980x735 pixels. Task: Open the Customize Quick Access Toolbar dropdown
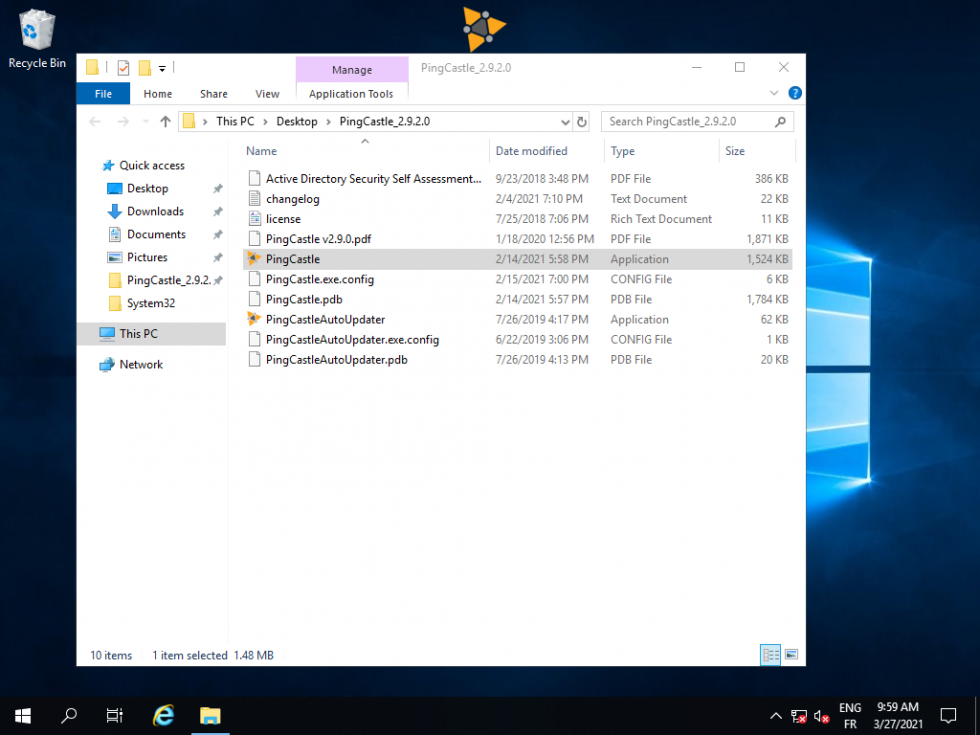[161, 67]
